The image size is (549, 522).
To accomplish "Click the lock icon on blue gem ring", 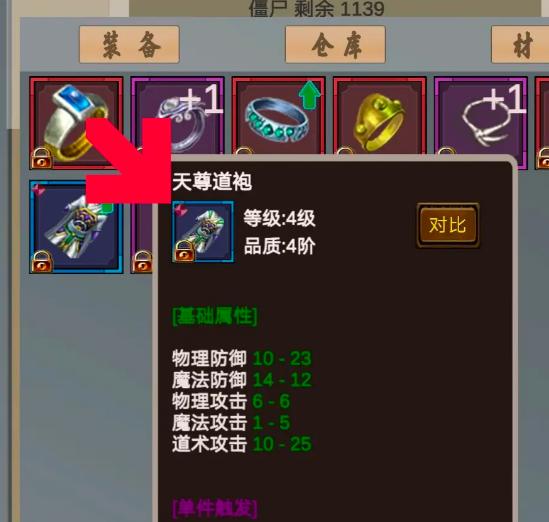I will click(x=42, y=158).
